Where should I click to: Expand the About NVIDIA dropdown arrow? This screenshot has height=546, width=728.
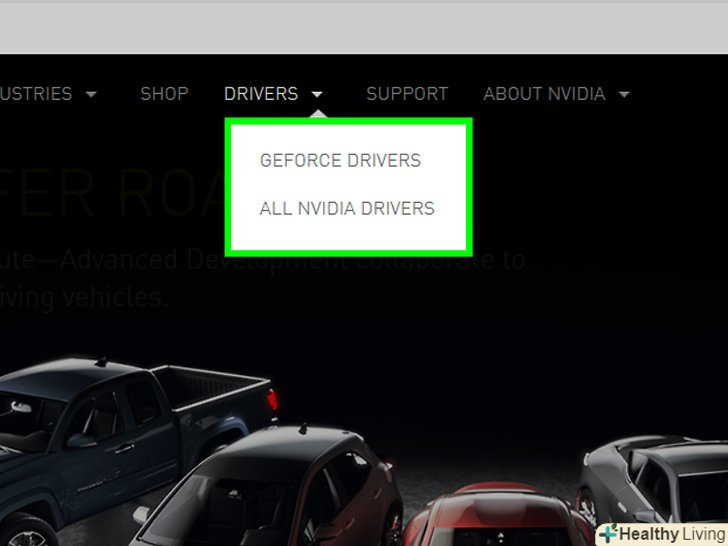(x=624, y=94)
